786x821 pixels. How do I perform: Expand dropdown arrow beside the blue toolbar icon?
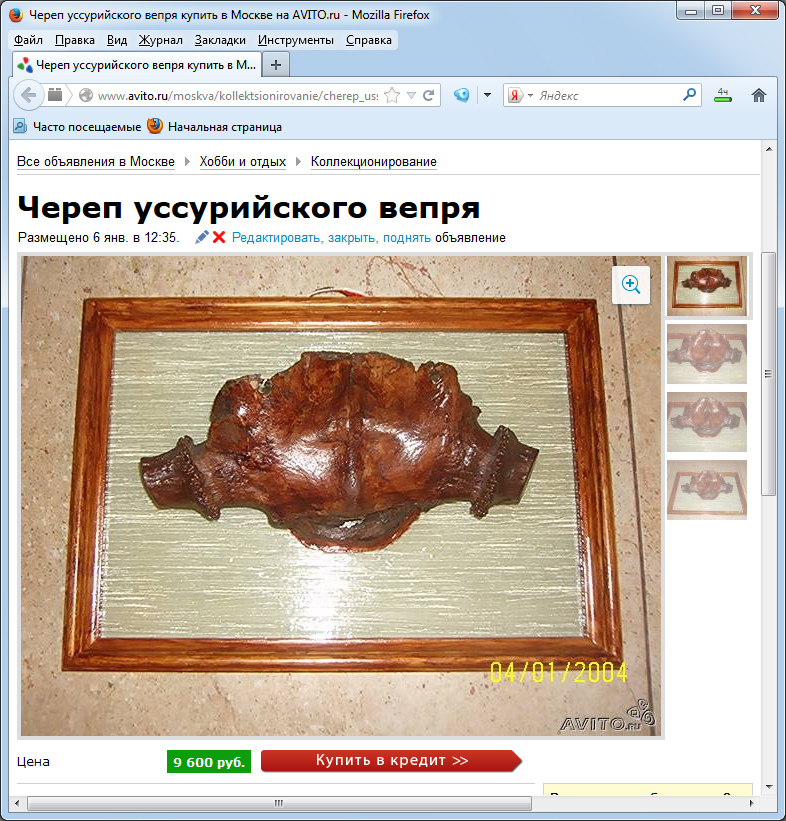pos(487,96)
